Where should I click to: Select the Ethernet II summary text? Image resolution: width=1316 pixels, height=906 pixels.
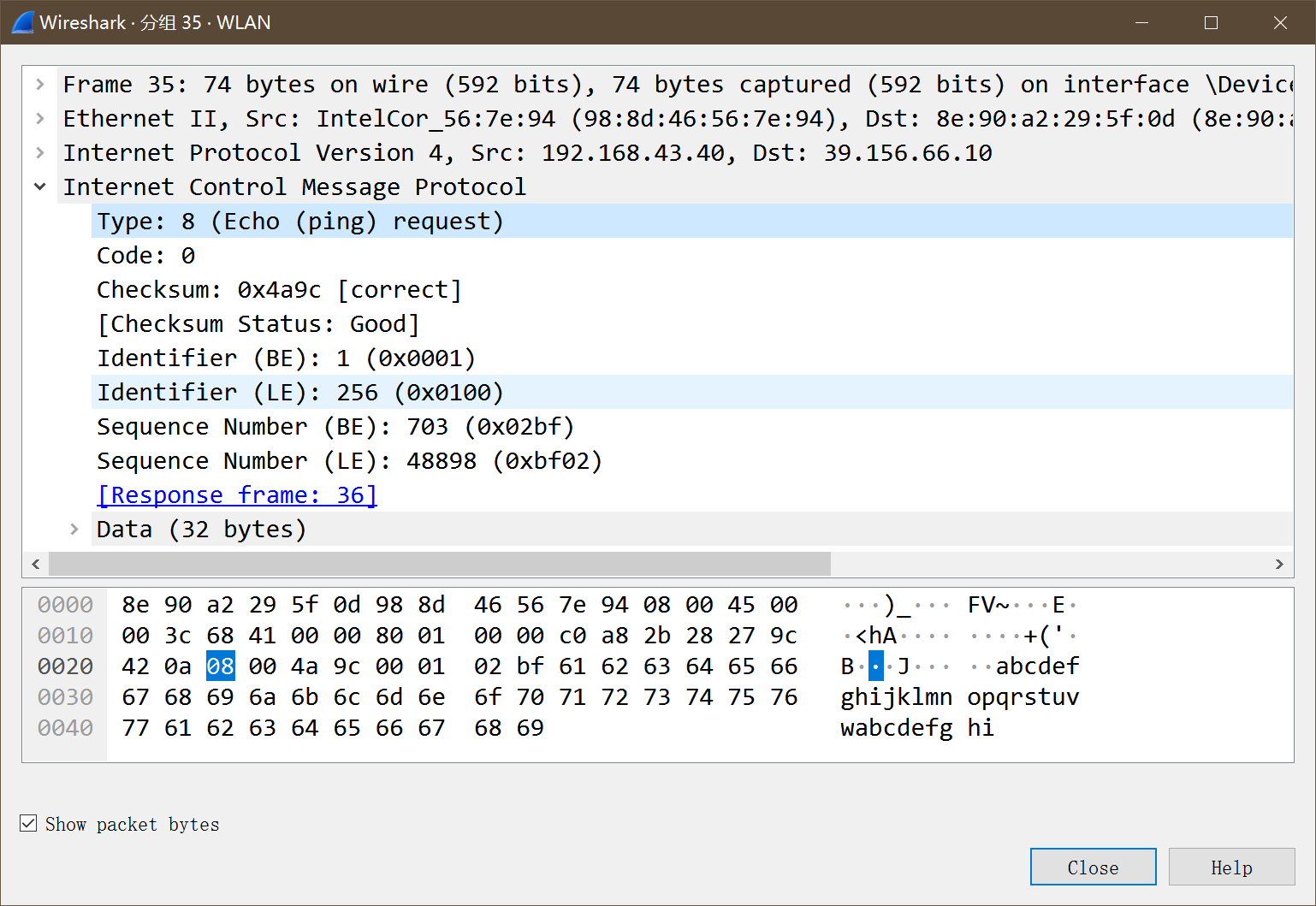tap(678, 118)
